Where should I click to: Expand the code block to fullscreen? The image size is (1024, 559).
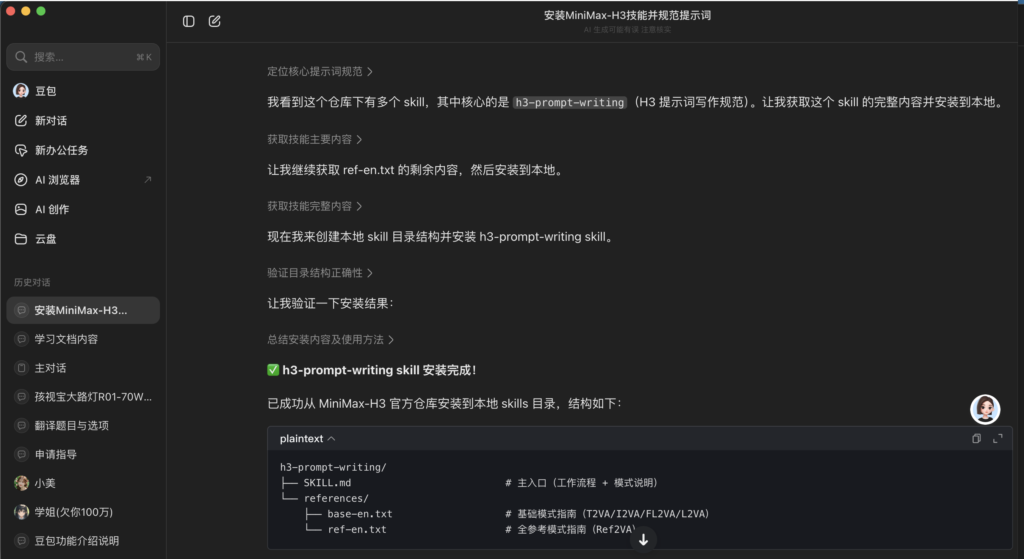[998, 439]
